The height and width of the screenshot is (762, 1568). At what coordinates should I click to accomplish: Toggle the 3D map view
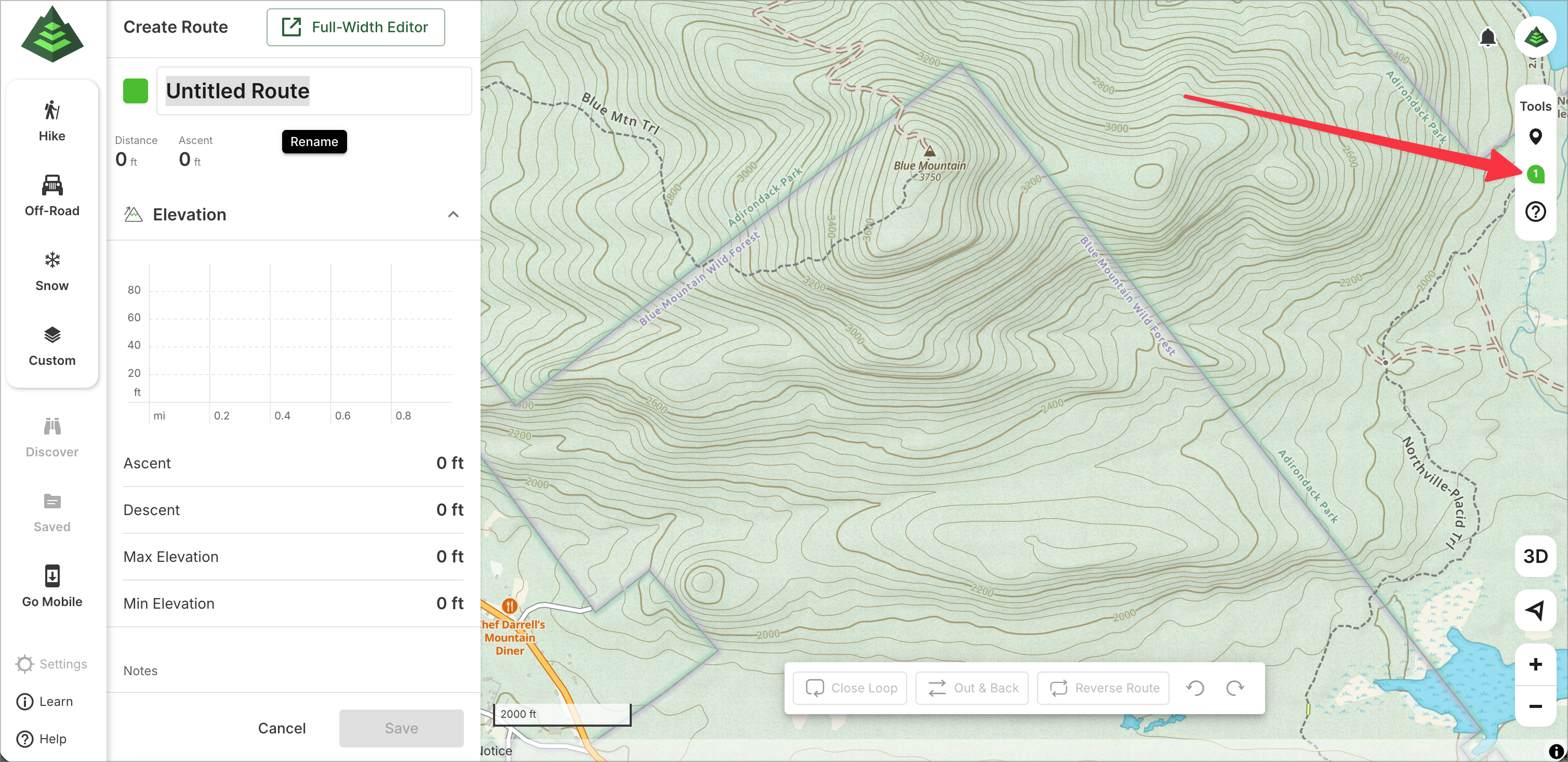click(1535, 556)
